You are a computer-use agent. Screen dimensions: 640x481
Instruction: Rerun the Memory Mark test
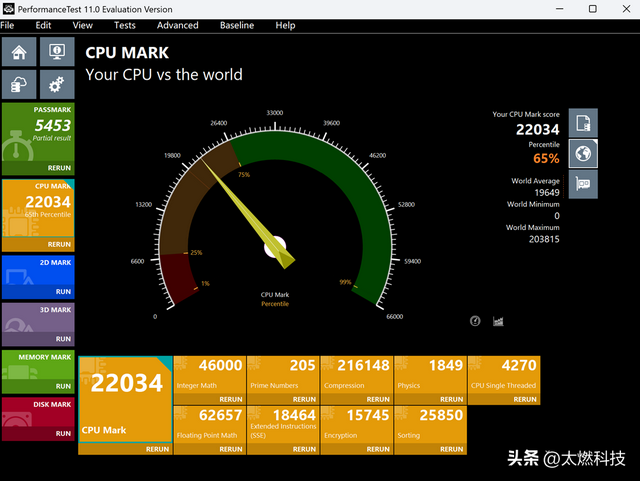coord(59,387)
